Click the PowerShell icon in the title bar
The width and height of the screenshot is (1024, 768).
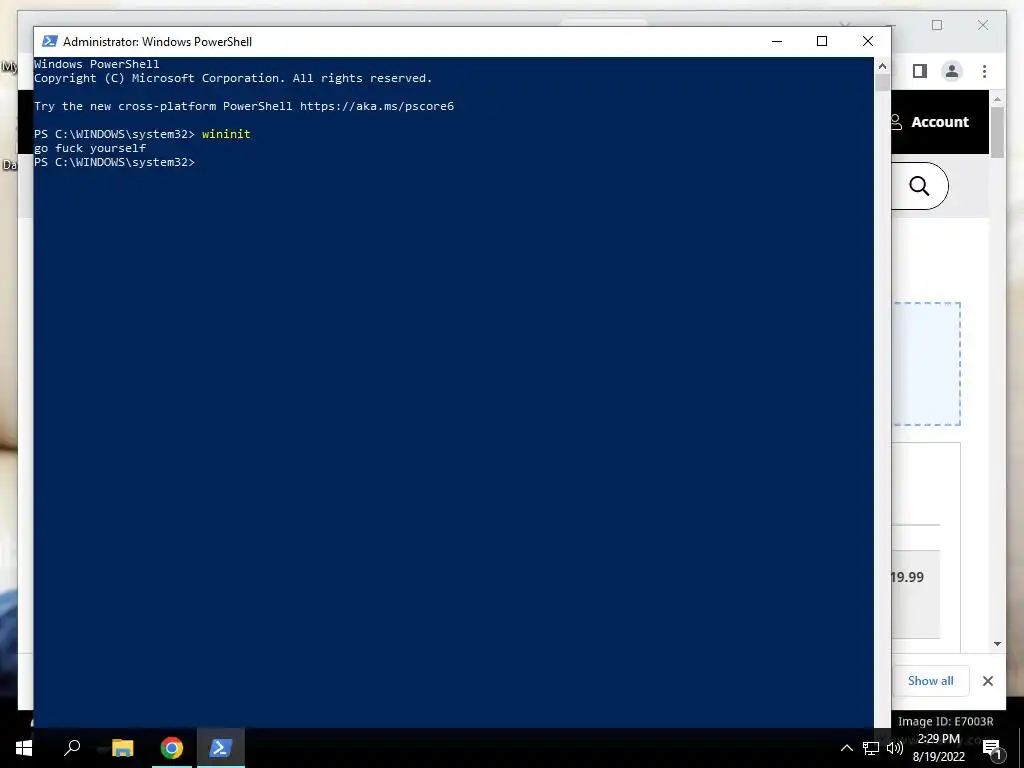point(50,41)
